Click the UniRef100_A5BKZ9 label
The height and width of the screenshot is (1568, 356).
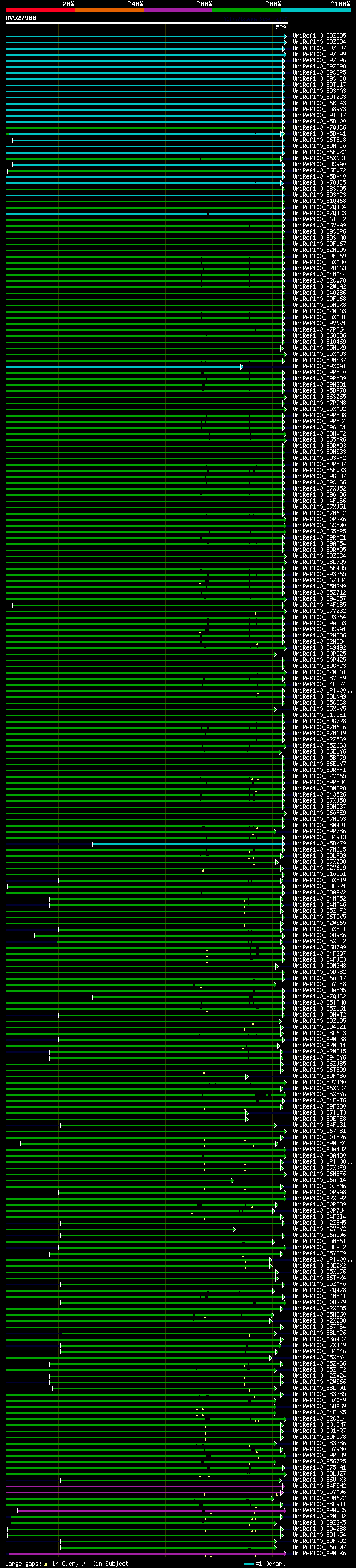tap(319, 844)
